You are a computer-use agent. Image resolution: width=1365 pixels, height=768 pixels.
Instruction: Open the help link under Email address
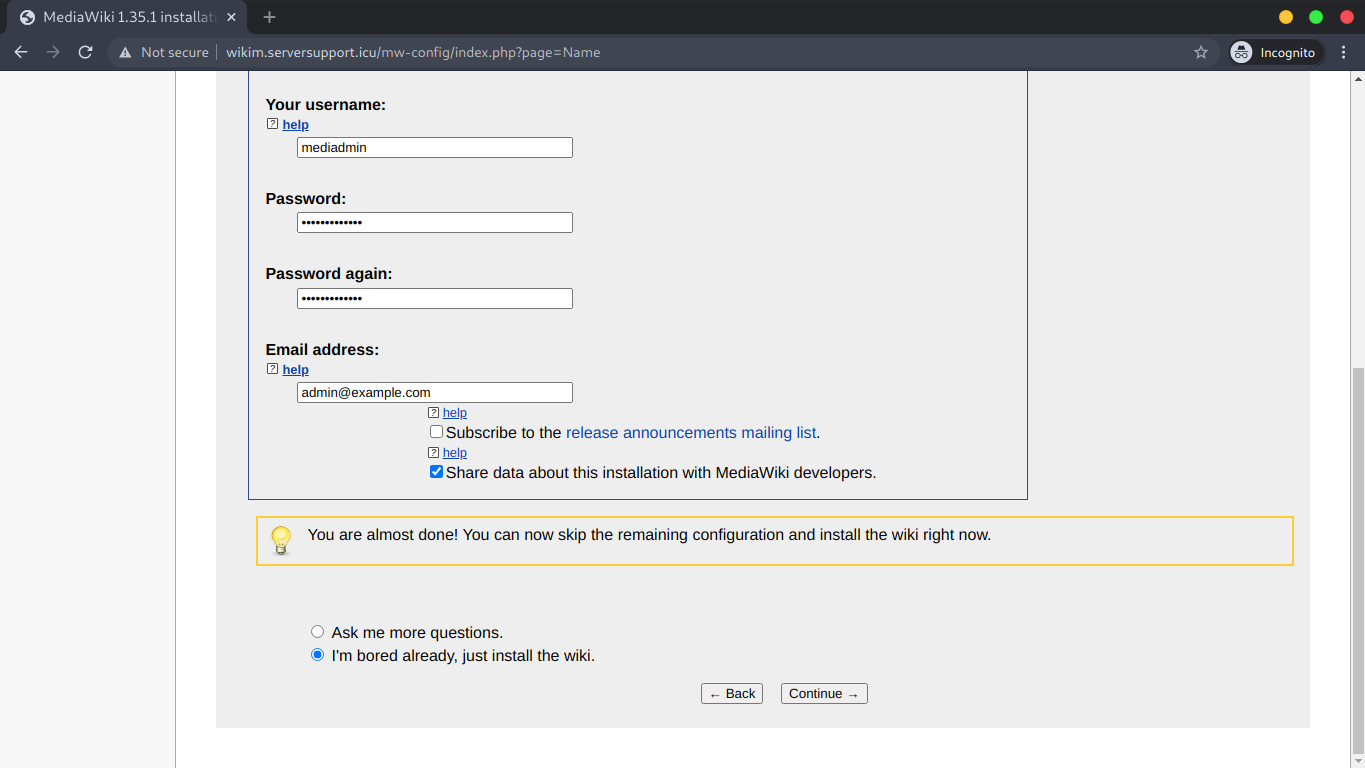295,370
